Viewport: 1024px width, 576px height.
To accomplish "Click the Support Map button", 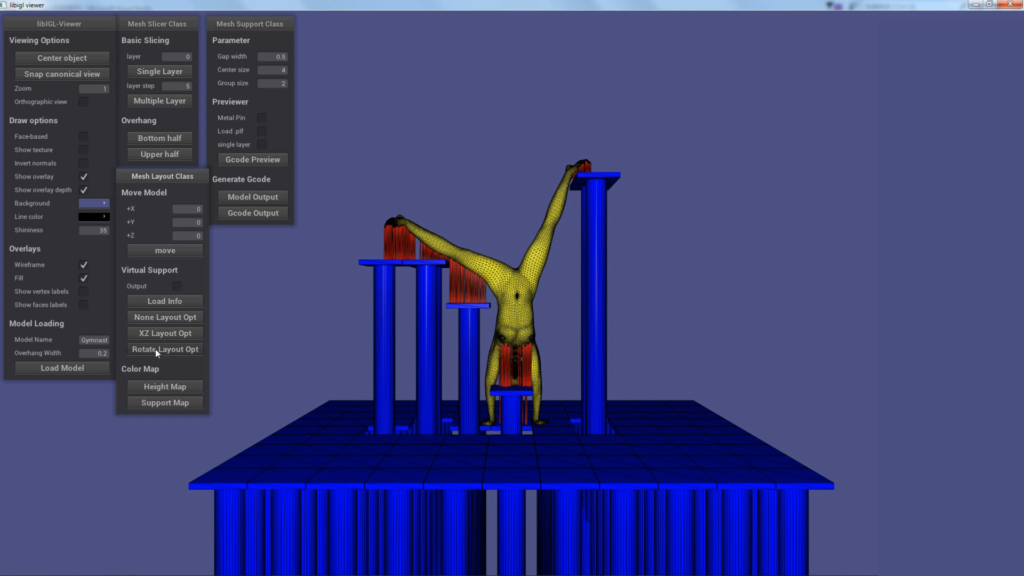I will coord(165,403).
